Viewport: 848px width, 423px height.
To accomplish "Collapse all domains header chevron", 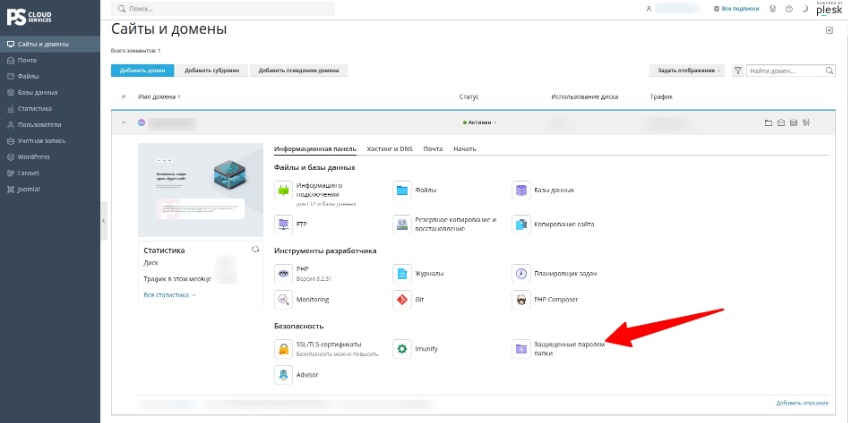I will click(x=124, y=97).
